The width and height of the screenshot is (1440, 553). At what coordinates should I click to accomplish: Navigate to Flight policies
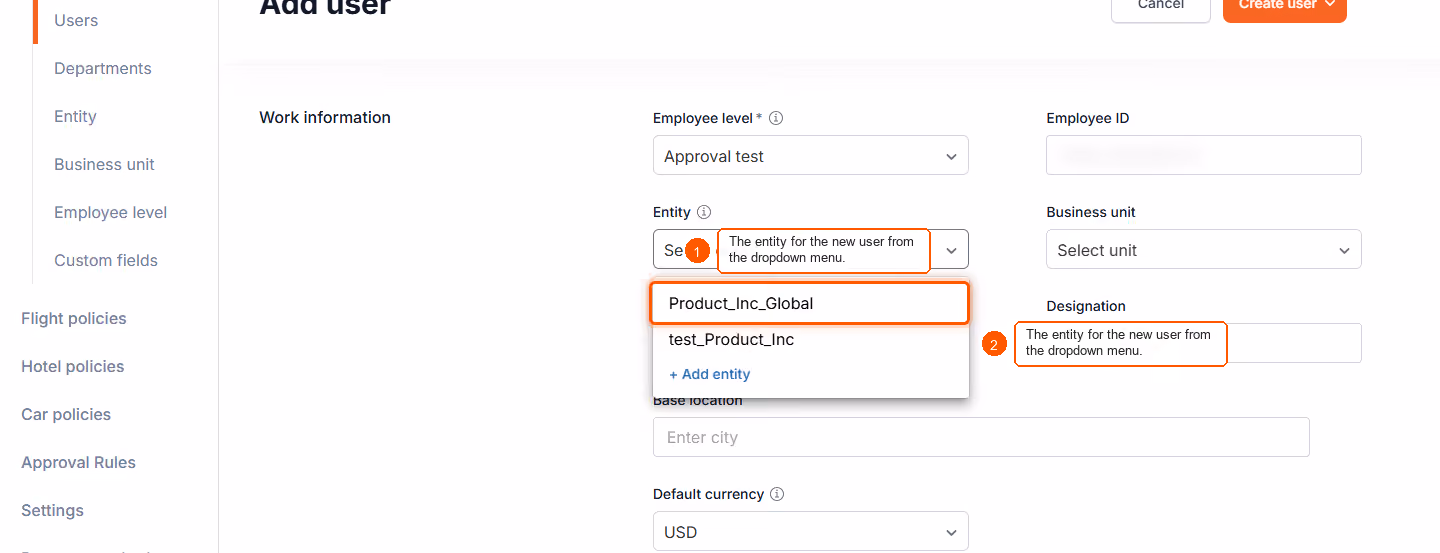tap(74, 318)
